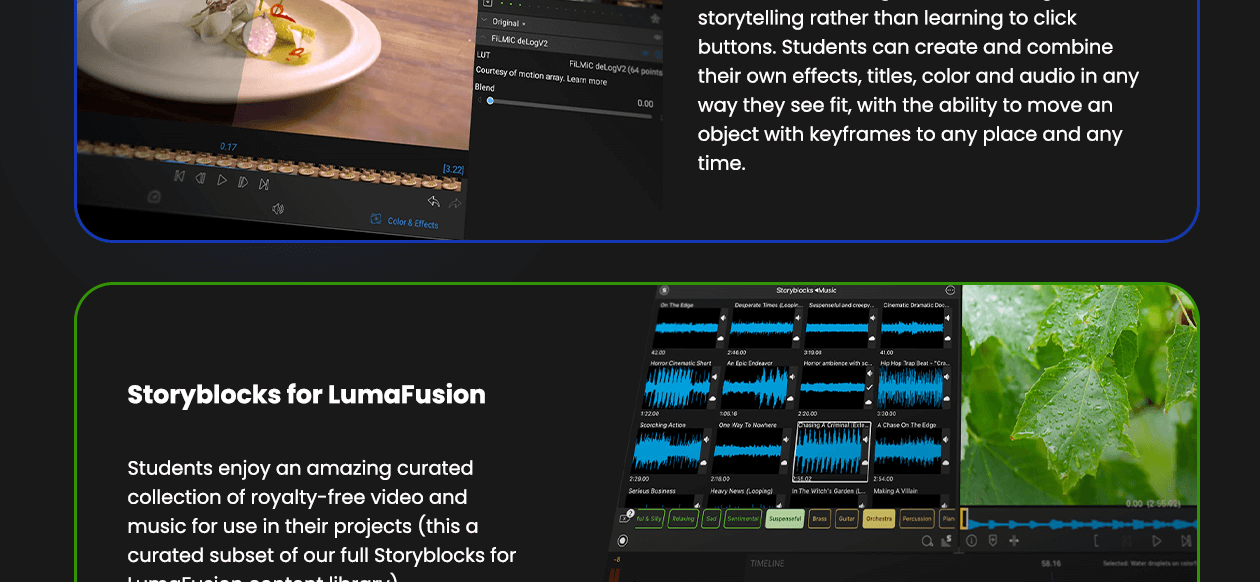Toggle the 'Orchestra' instrument tag
Screen dimensions: 1260x582
[x=878, y=519]
